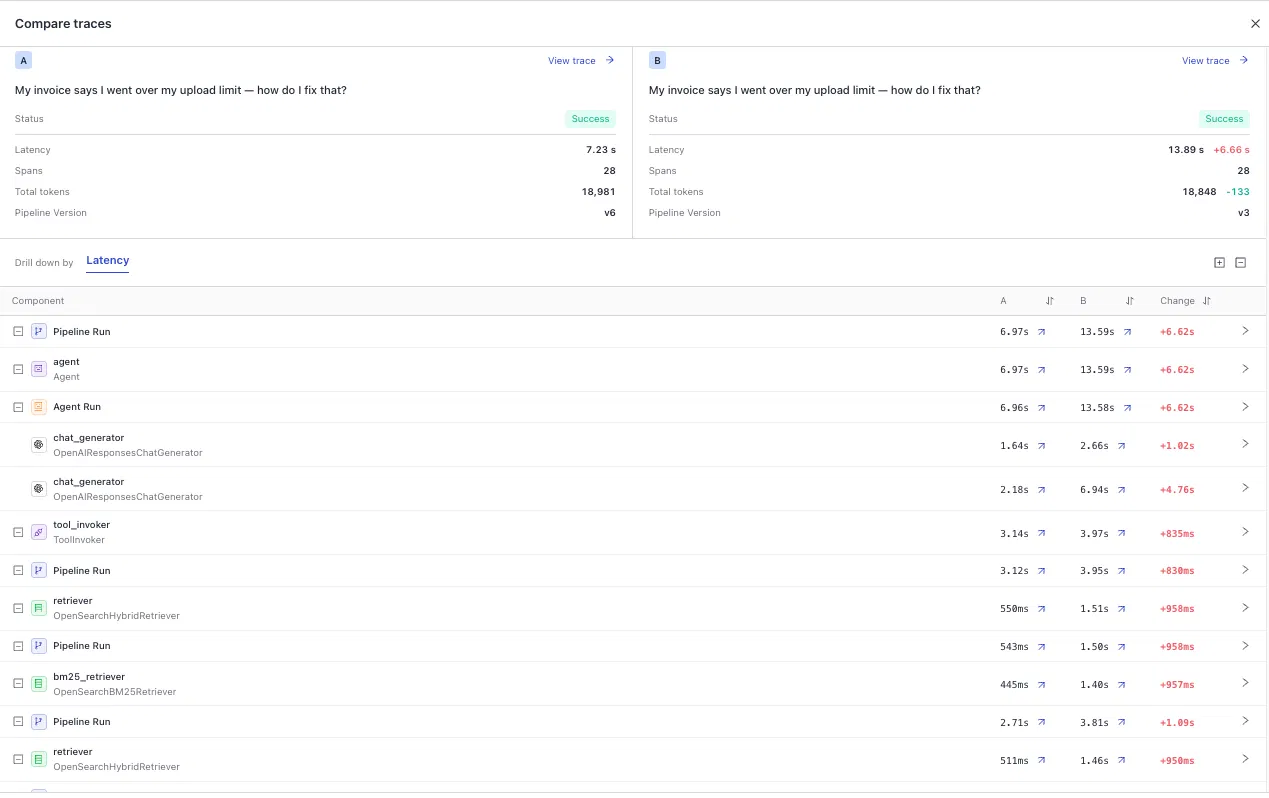Open details chevron for the +6.62s Pipeline Run row
This screenshot has height=798, width=1269.
point(1245,330)
